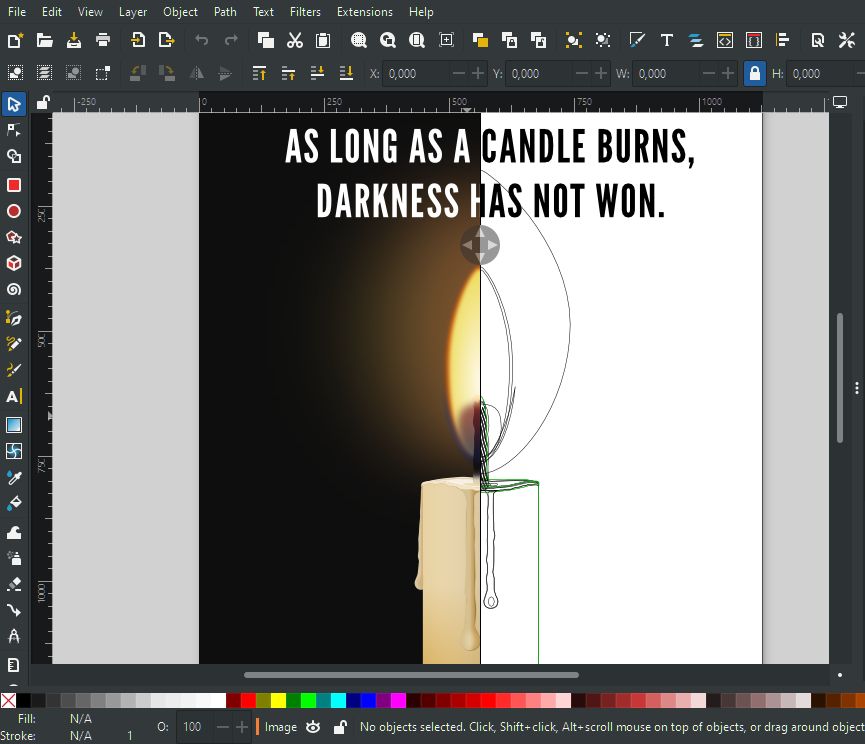Print the document icon
This screenshot has width=865, height=744.
pos(103,40)
